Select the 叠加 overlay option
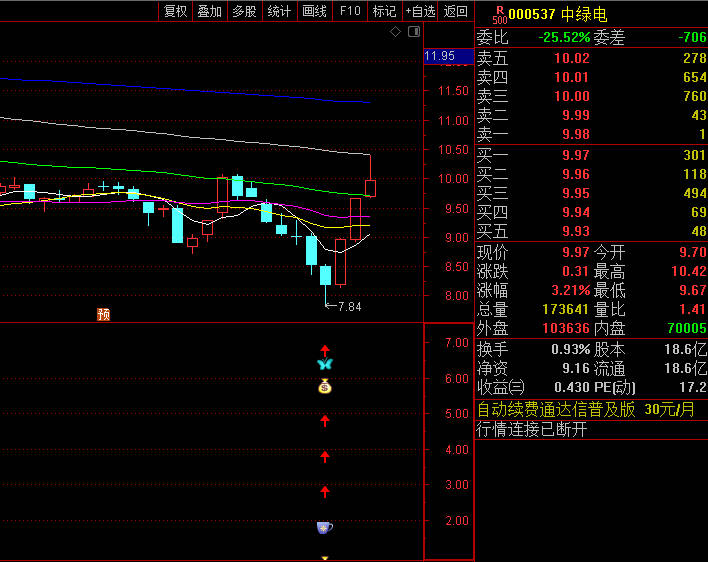 click(210, 11)
